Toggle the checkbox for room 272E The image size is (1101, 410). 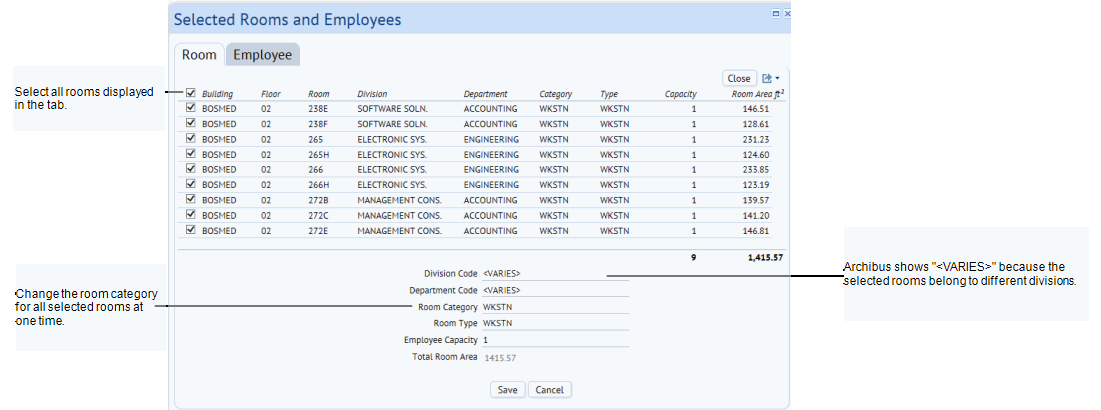190,230
